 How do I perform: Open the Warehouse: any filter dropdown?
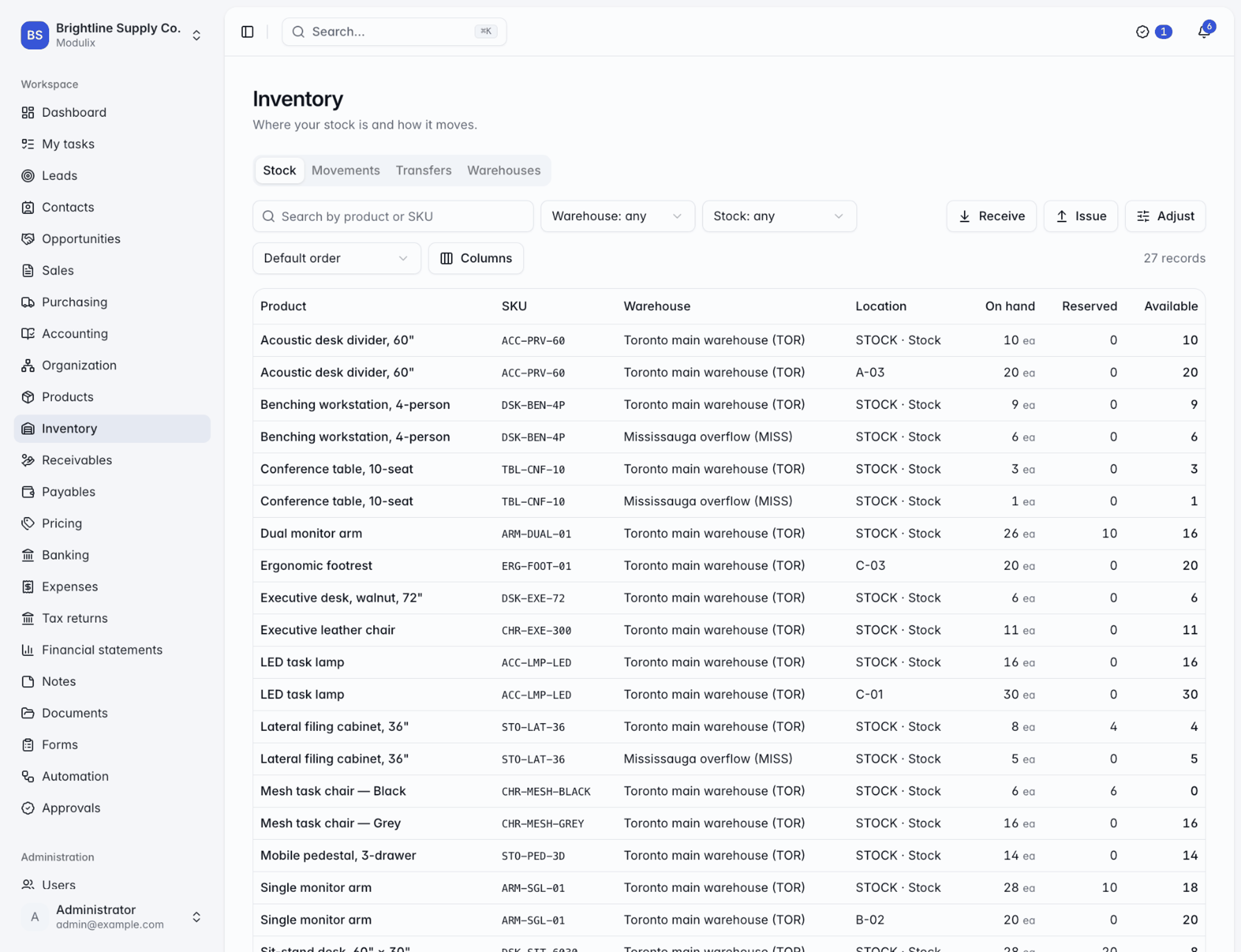617,216
